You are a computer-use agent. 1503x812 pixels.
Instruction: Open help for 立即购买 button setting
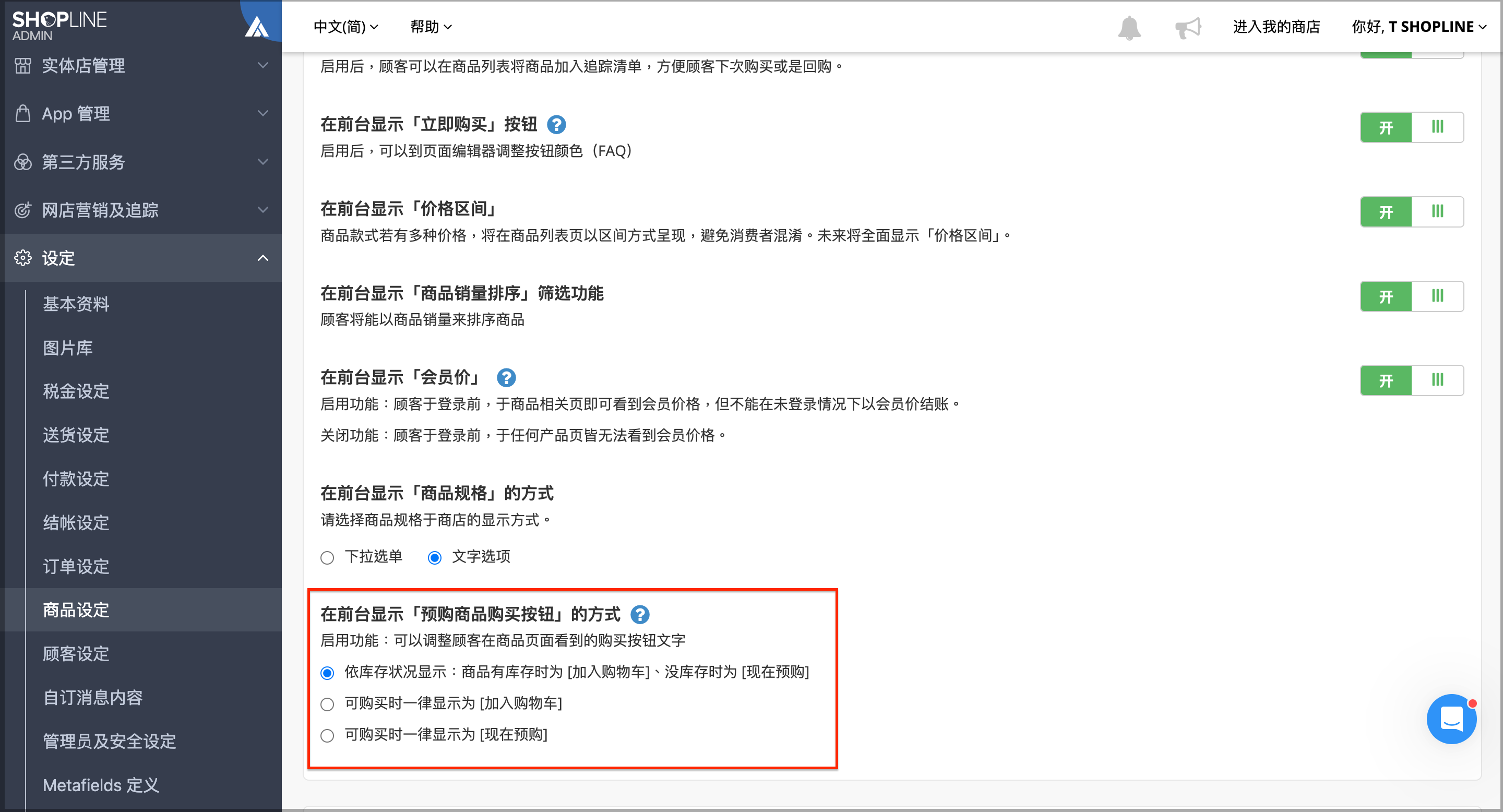(x=556, y=124)
